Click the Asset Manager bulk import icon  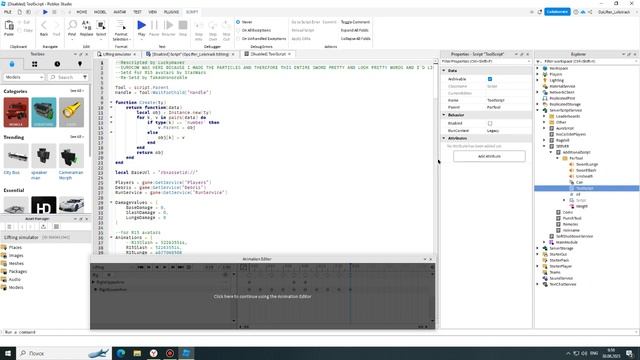(43, 227)
